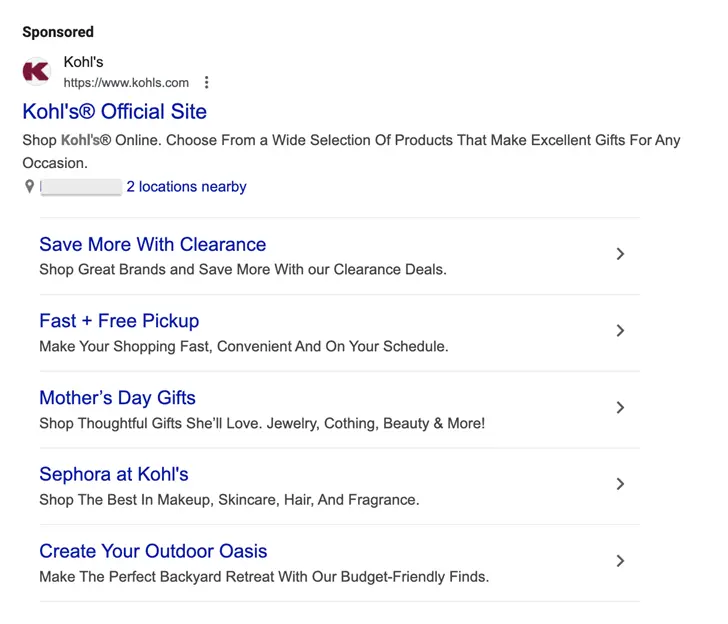Open the Create Your Outdoor Oasis link
Screen dimensions: 728x624
[153, 551]
